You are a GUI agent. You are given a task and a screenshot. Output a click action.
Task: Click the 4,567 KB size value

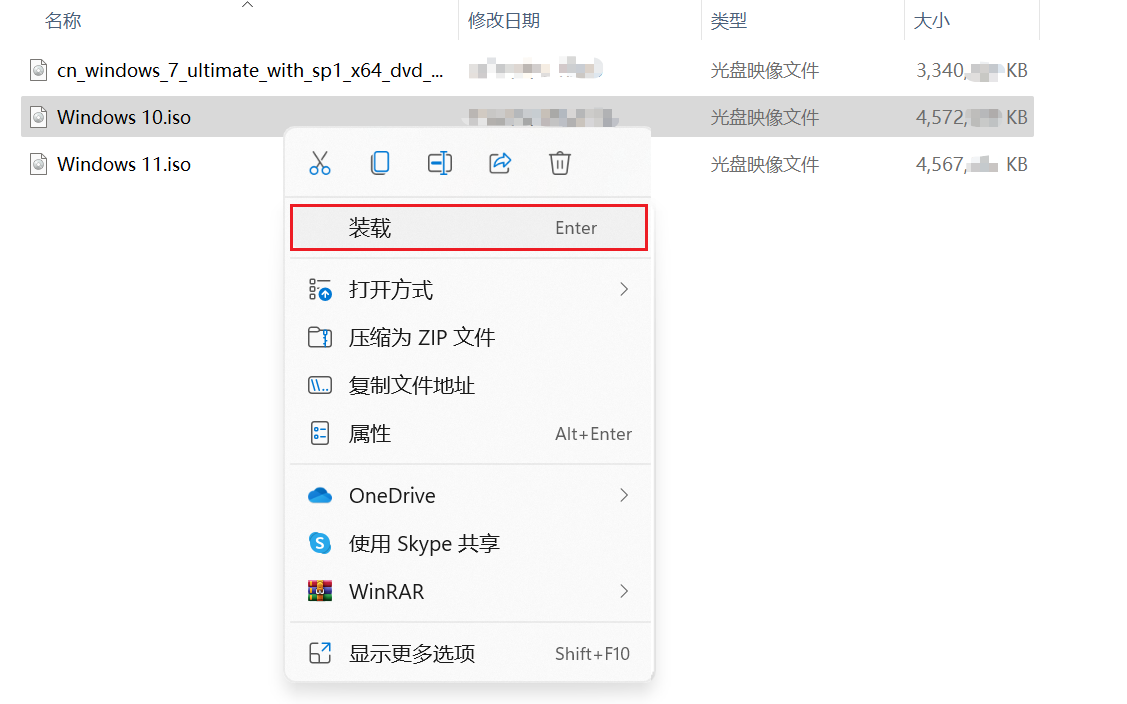coord(972,165)
